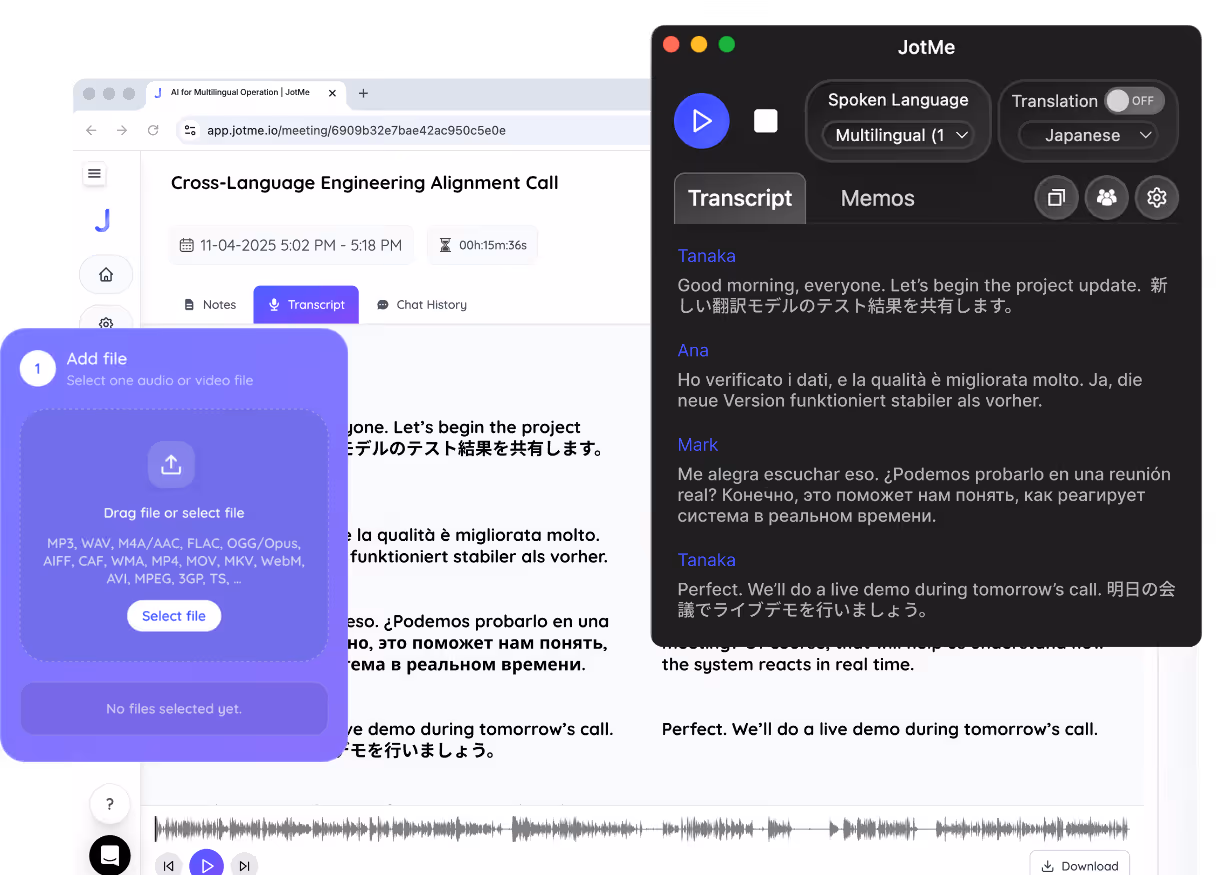Play the audio in the waveform player
Viewport: 1225px width, 875px height.
(206, 865)
